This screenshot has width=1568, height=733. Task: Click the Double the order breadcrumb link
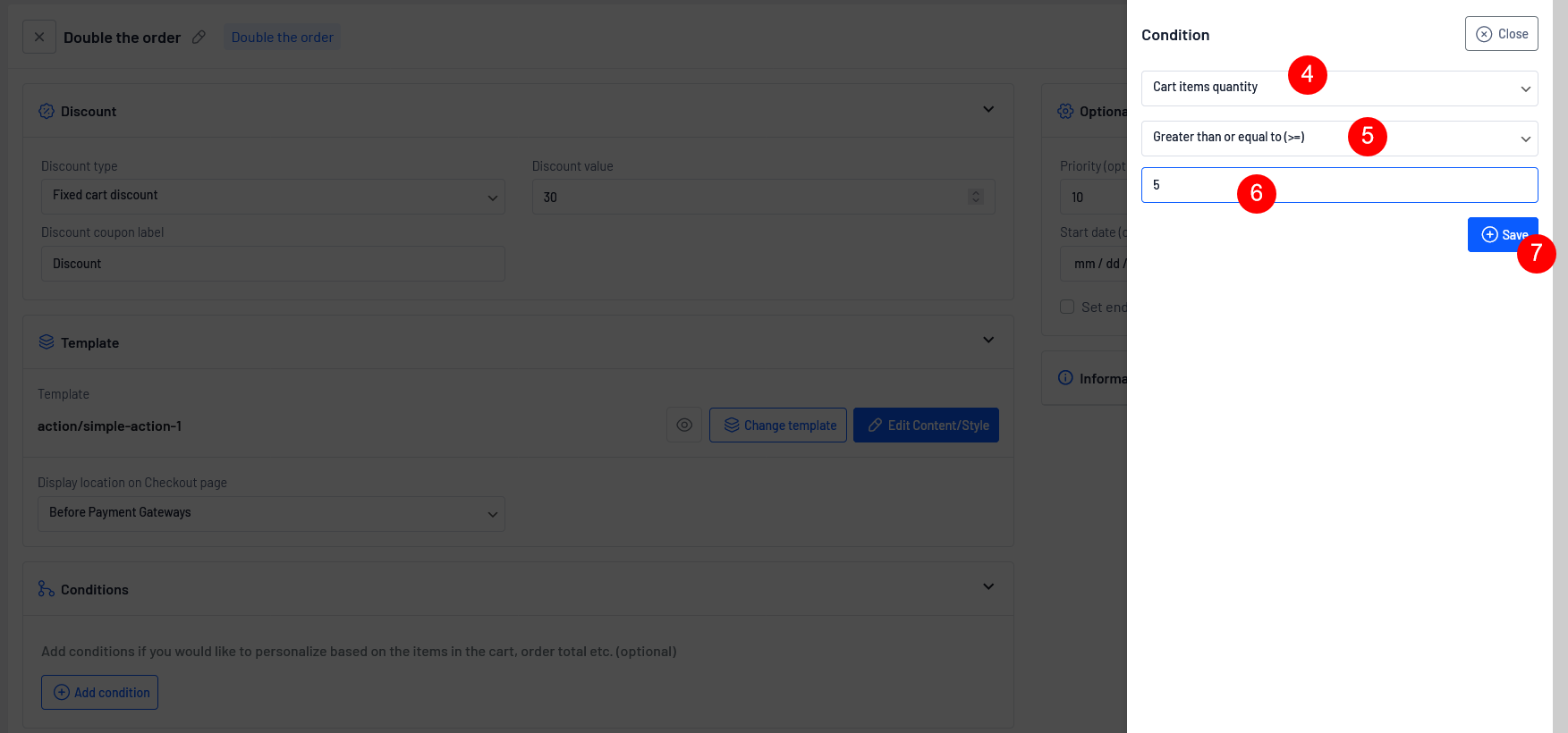[x=282, y=38]
